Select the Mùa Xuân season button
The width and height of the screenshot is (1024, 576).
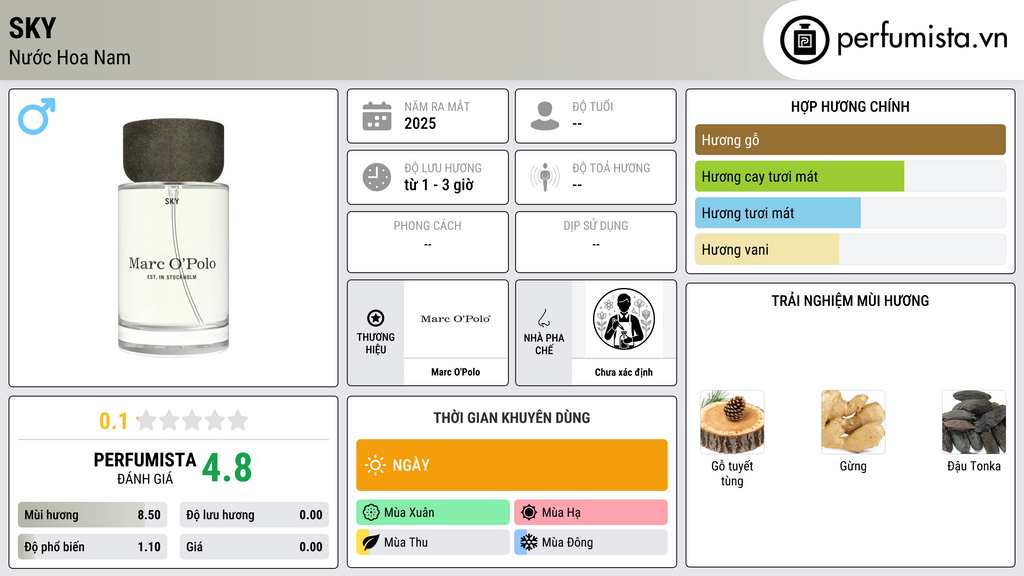pos(433,512)
